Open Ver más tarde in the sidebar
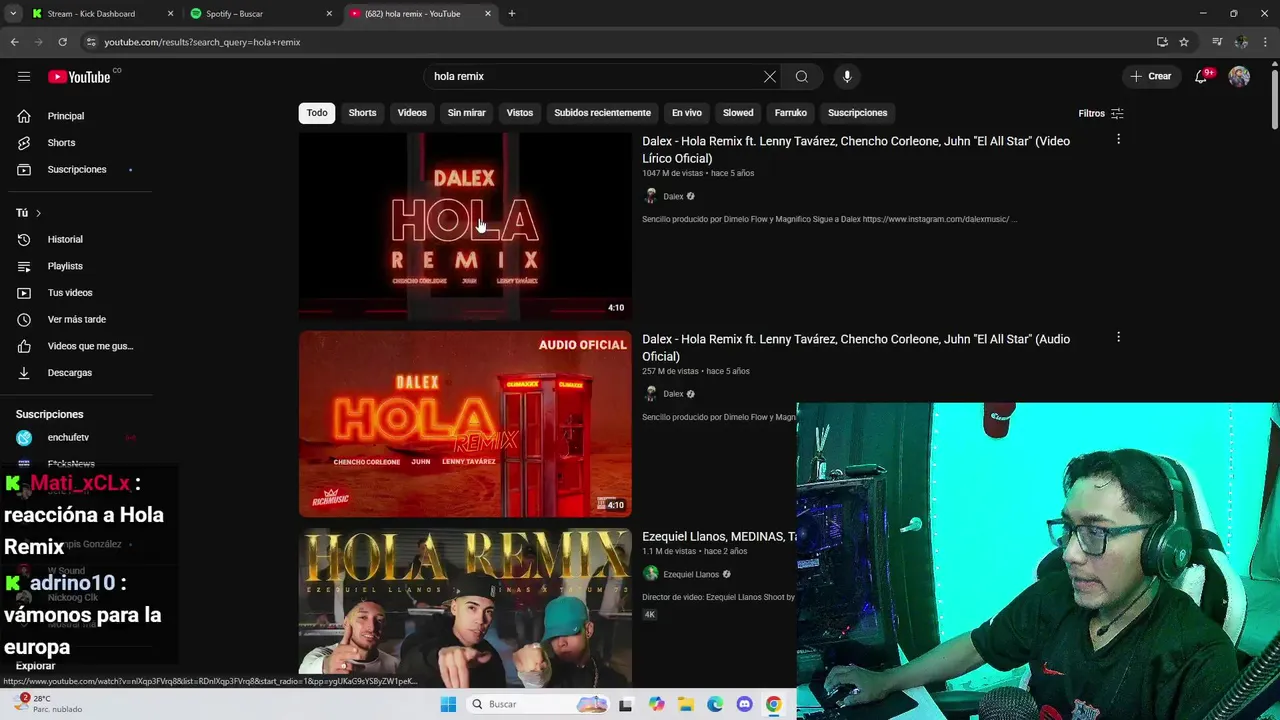This screenshot has width=1280, height=720. click(x=76, y=319)
